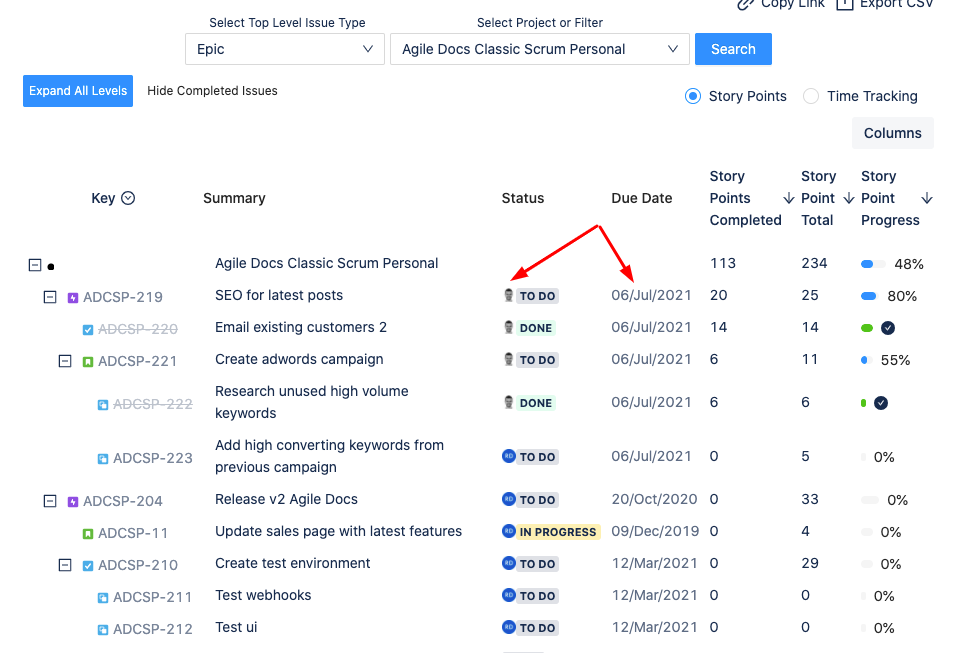This screenshot has width=958, height=653.
Task: Click assignee avatar on Test webhooks row
Action: (508, 594)
